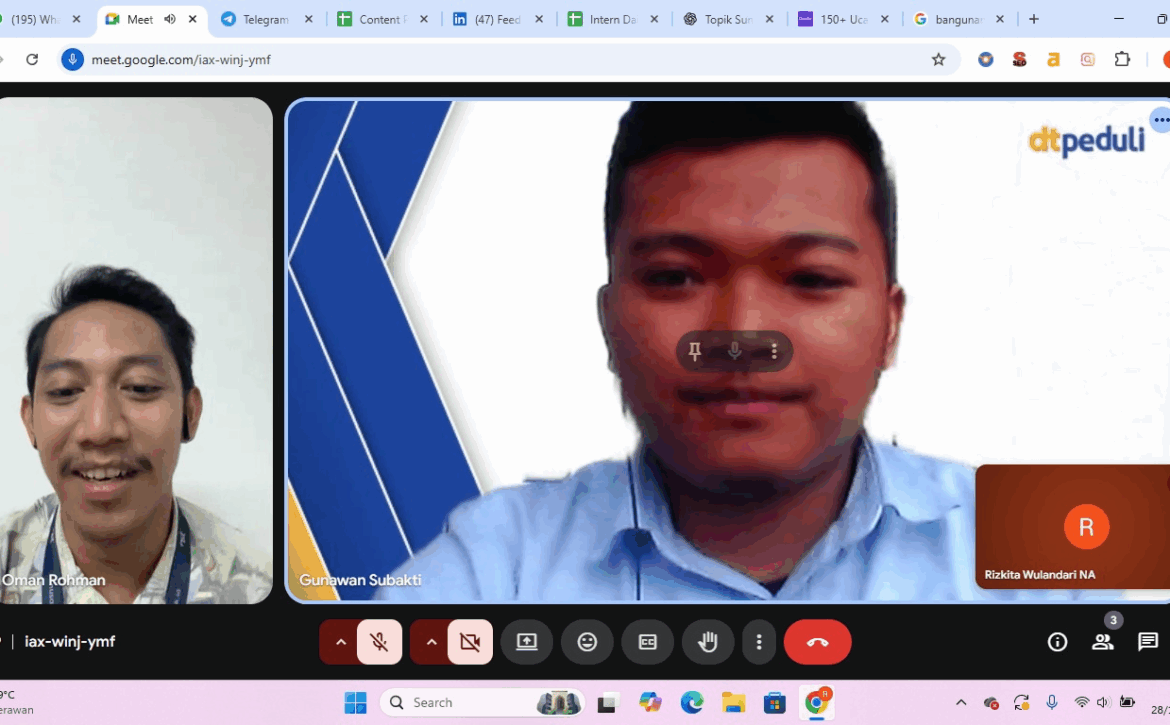Click the red Leave call button
1170x725 pixels.
tap(817, 642)
